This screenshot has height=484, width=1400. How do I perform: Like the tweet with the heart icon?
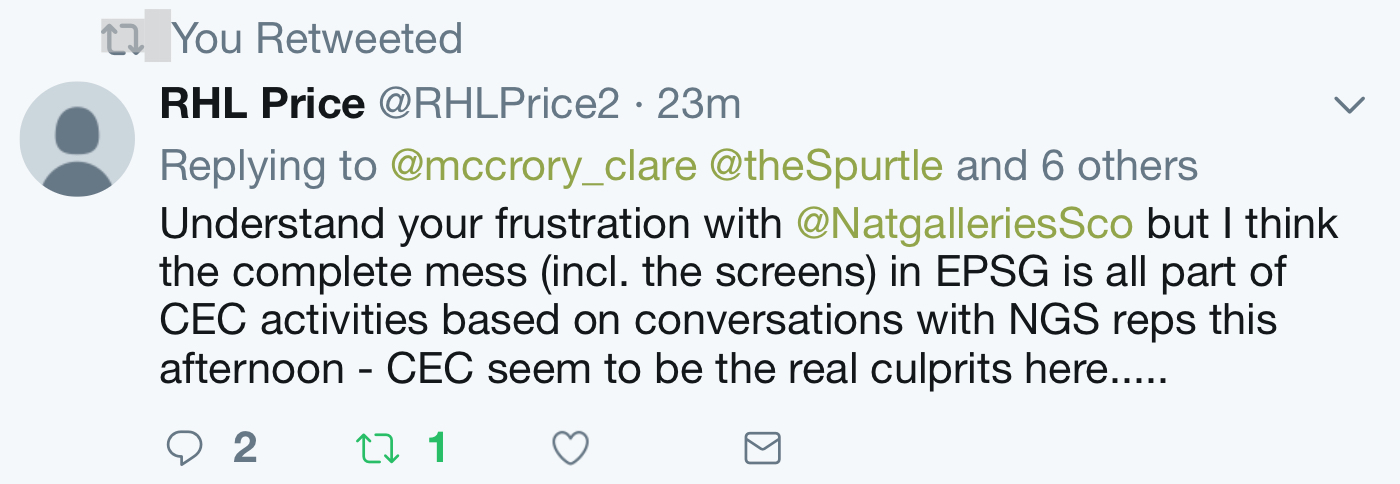[570, 449]
